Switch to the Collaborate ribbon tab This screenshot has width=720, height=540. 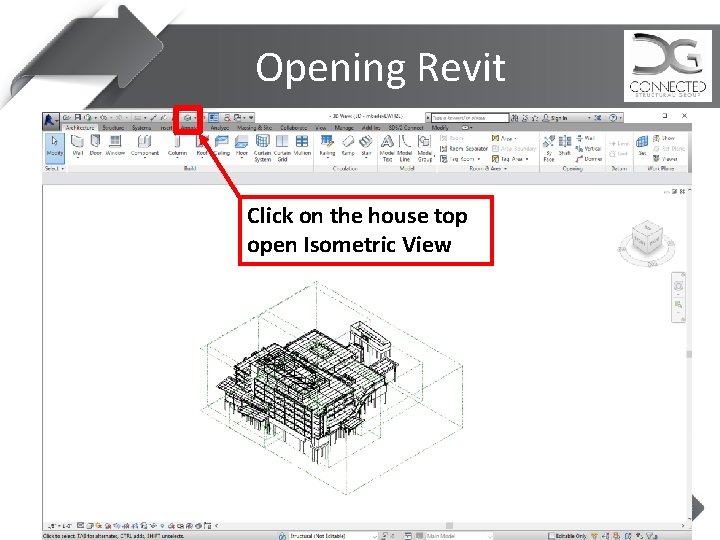pos(293,128)
